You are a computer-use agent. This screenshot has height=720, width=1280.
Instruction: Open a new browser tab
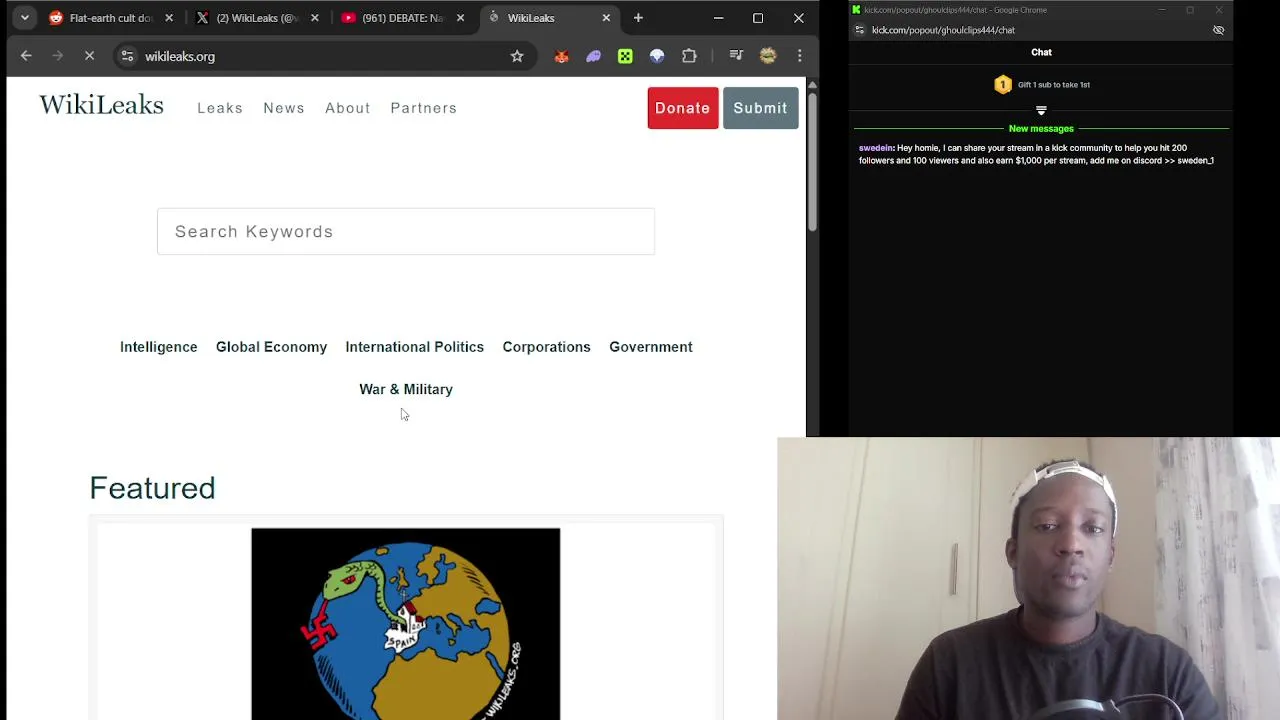pos(638,18)
